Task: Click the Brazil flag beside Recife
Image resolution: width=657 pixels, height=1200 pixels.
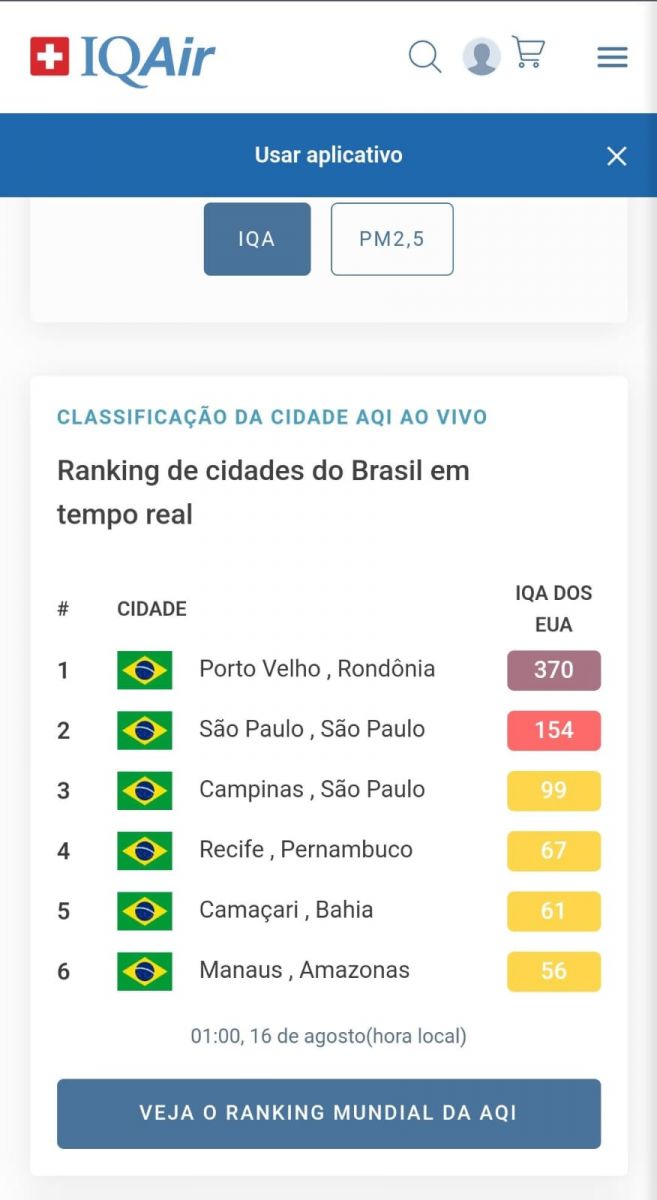Action: point(145,851)
